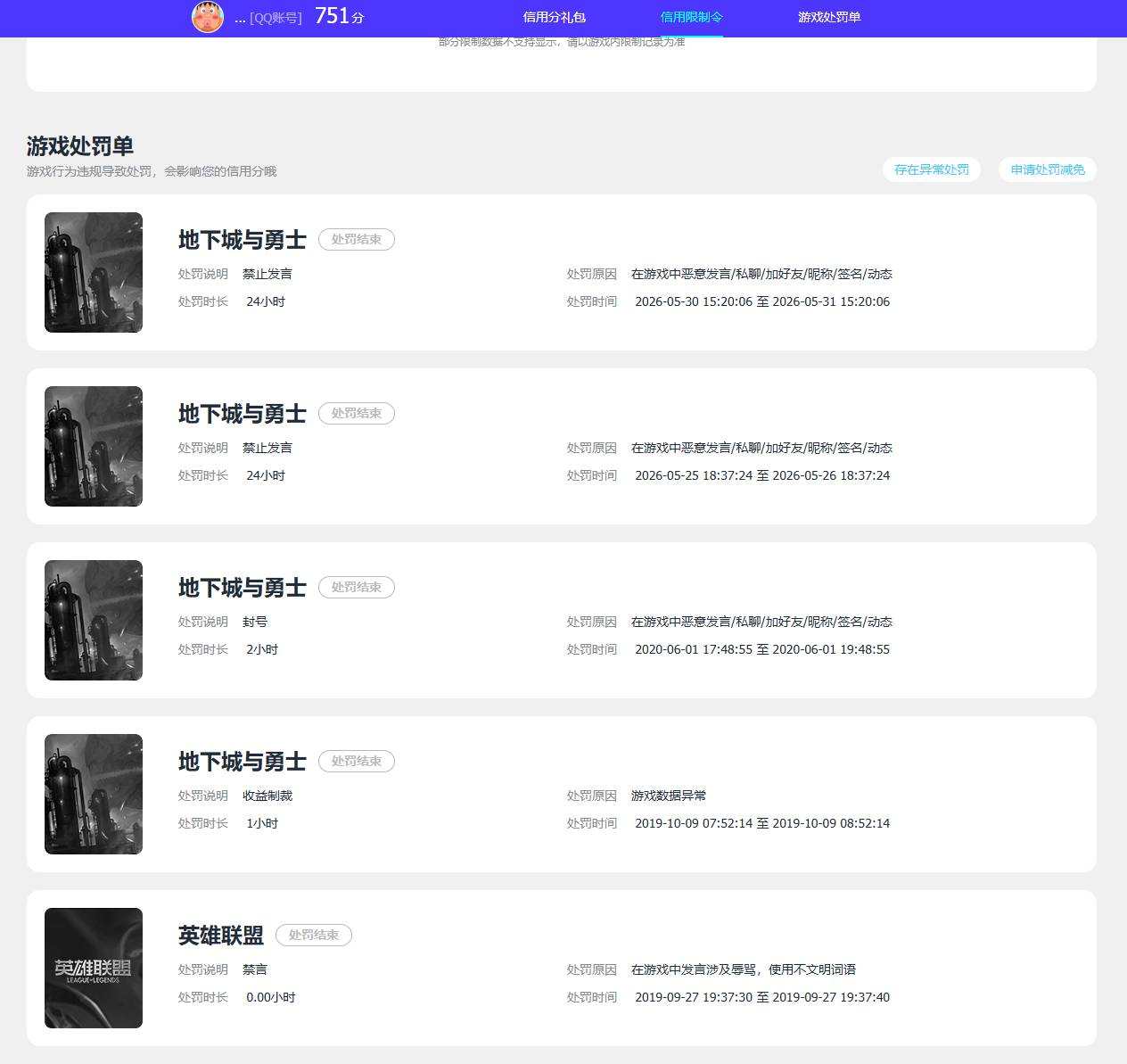Screen dimensions: 1127x1064
Task: Click 处罚结束 badge on first record
Action: click(357, 239)
